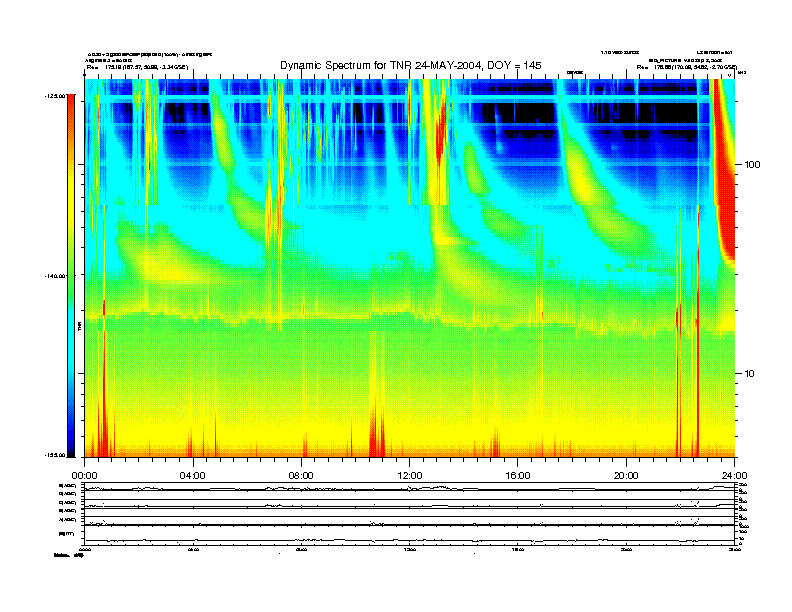Click the 04:00 time axis label
The height and width of the screenshot is (612, 792).
pyautogui.click(x=193, y=476)
